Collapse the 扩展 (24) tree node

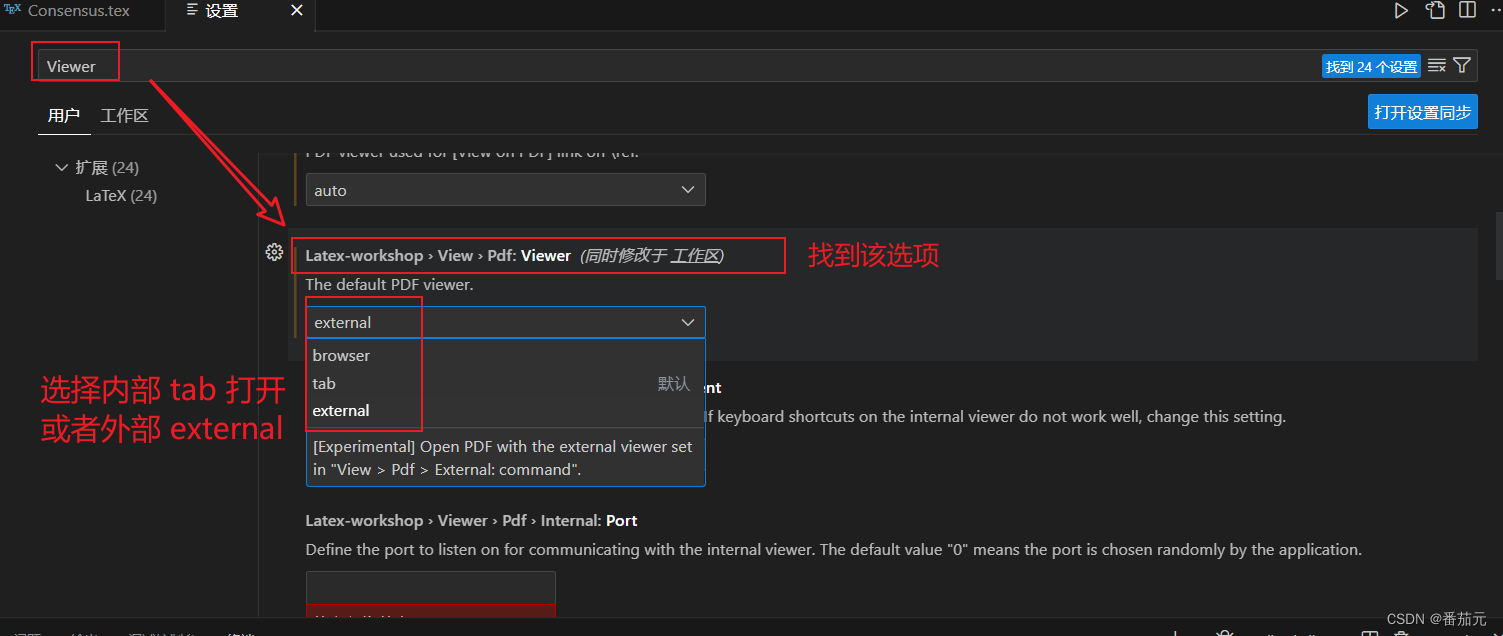[61, 167]
